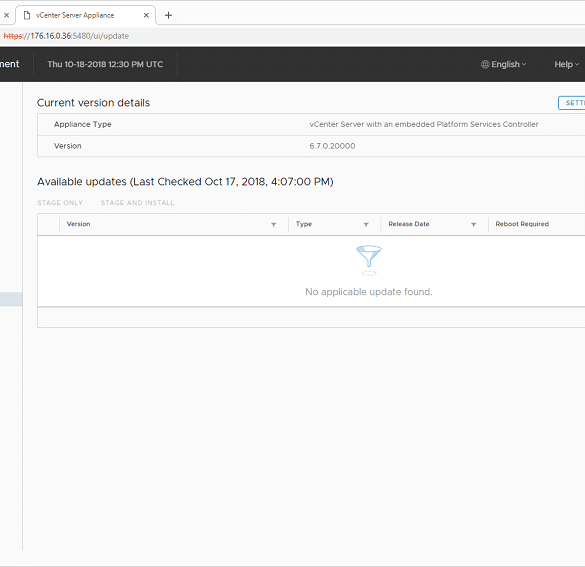Viewport: 585px width, 567px height.
Task: Select the vCenter Server Appliance browser tab
Action: 85,15
